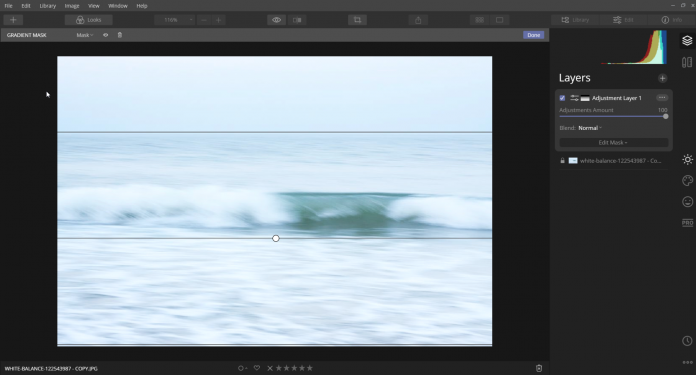The height and width of the screenshot is (375, 696).
Task: Mark photo as favorite with heart icon
Action: point(257,368)
